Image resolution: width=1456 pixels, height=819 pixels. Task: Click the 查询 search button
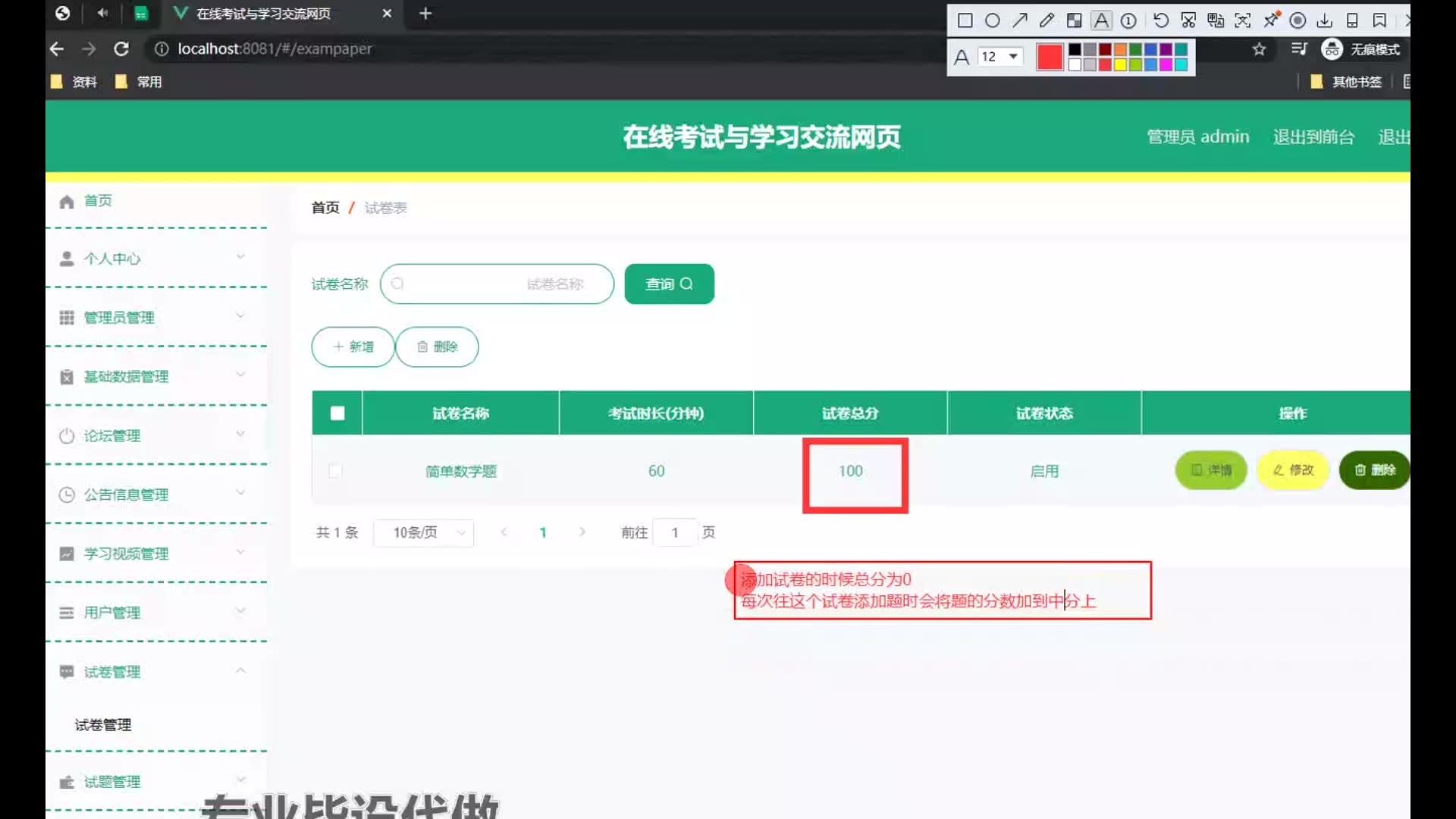pos(669,284)
